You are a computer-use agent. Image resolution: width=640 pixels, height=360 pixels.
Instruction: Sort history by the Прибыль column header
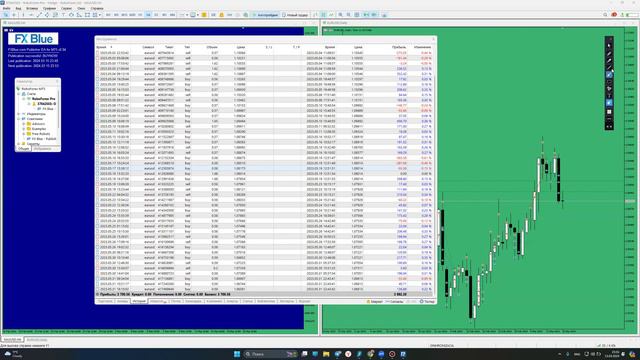399,47
